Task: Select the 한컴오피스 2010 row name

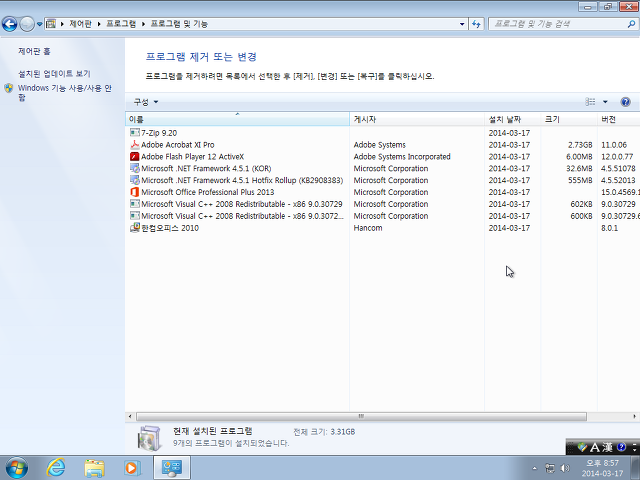Action: pos(170,228)
